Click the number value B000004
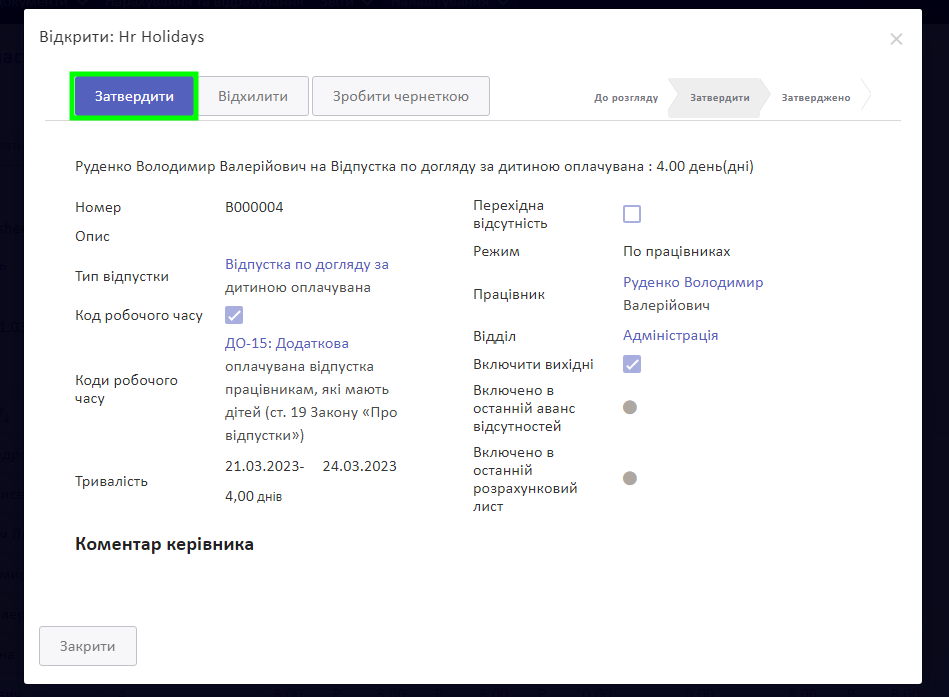 coord(254,208)
